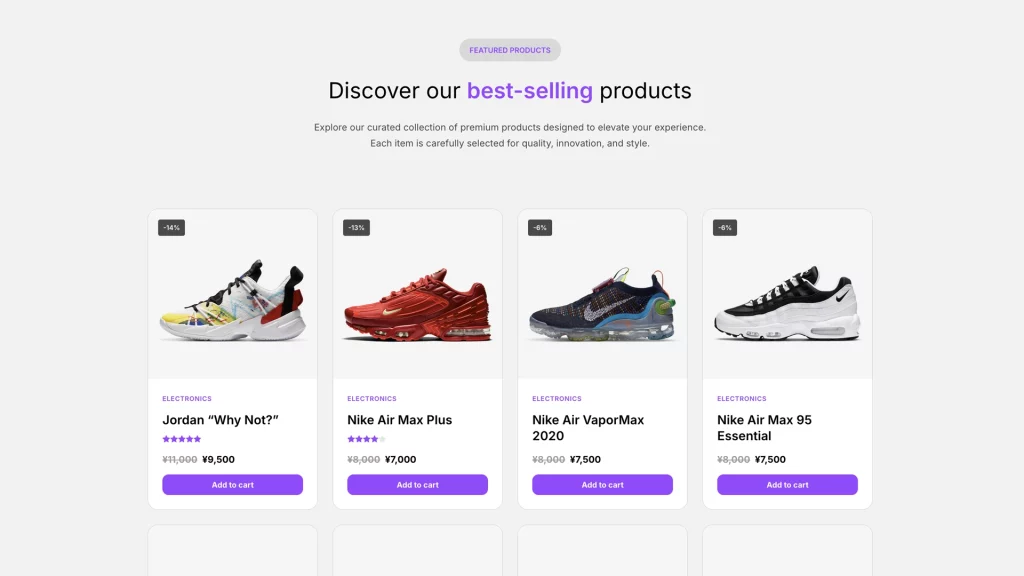The height and width of the screenshot is (576, 1024).
Task: Click the -14% discount badge
Action: click(x=171, y=228)
